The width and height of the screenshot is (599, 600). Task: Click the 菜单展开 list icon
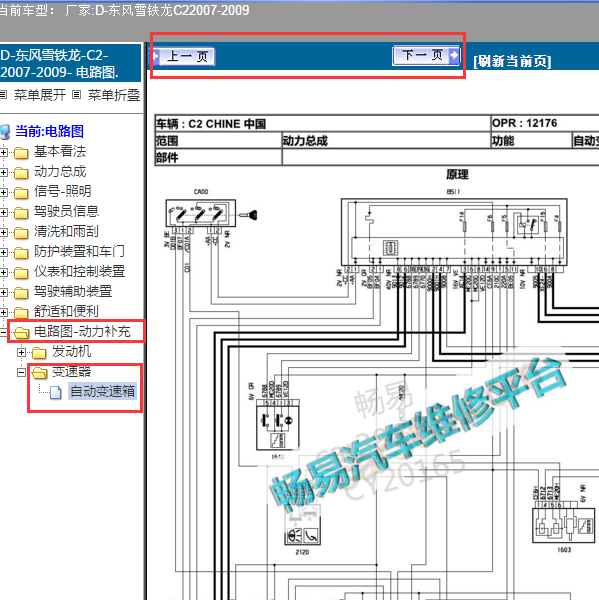pos(3,95)
